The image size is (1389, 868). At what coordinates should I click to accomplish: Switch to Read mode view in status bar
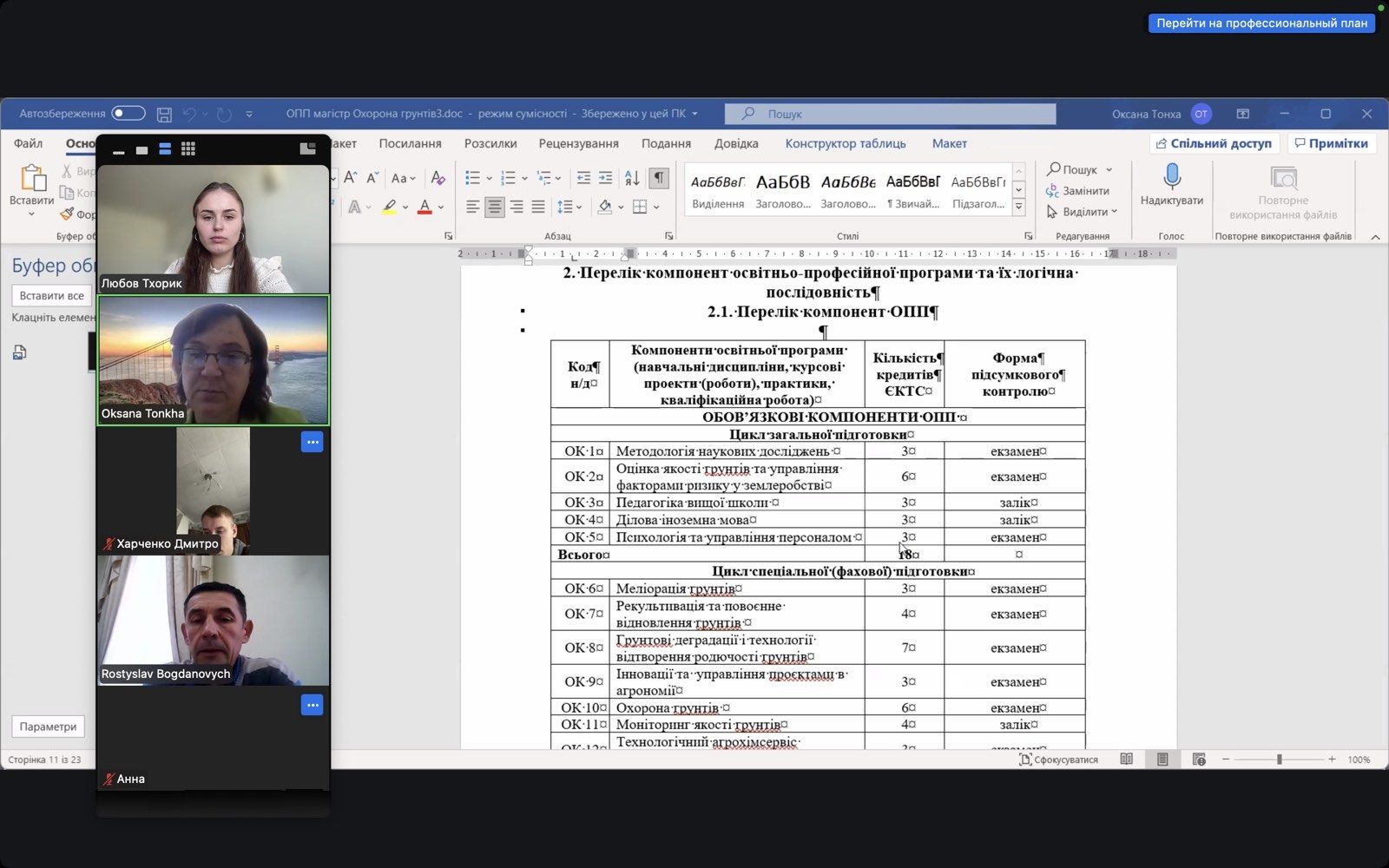[x=1126, y=759]
